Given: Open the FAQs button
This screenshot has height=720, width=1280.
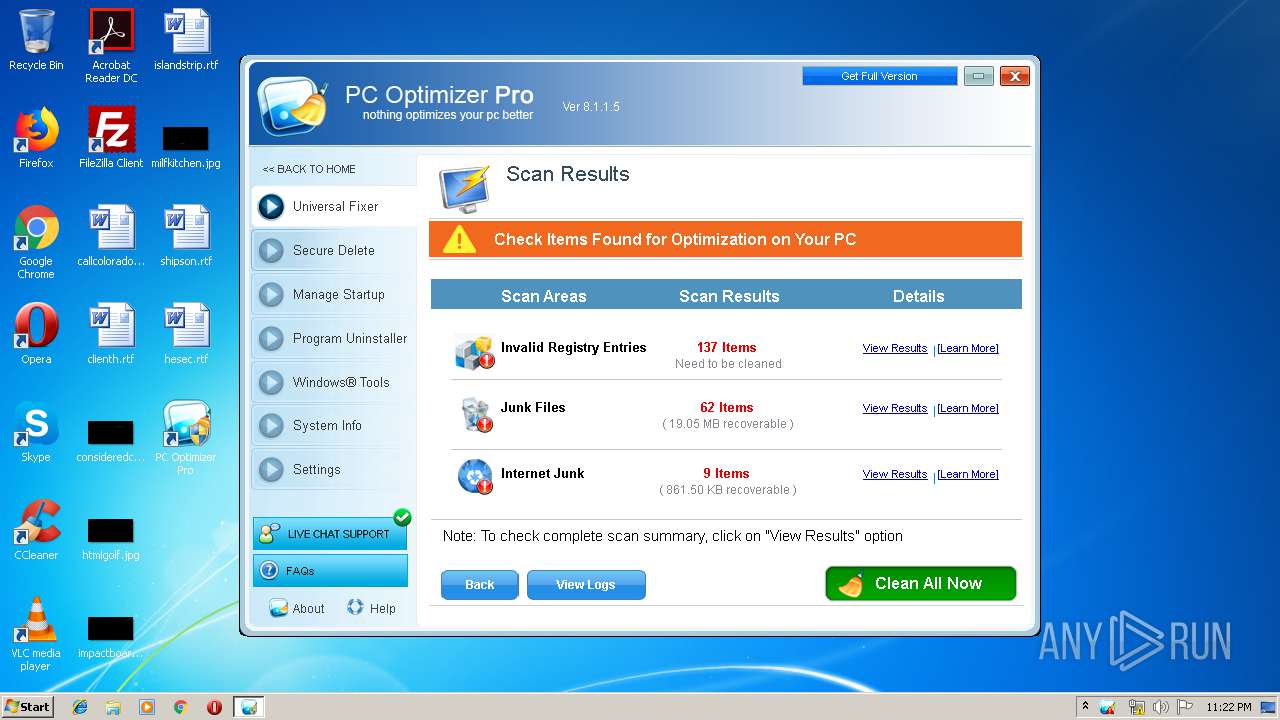Looking at the screenshot, I should [330, 571].
